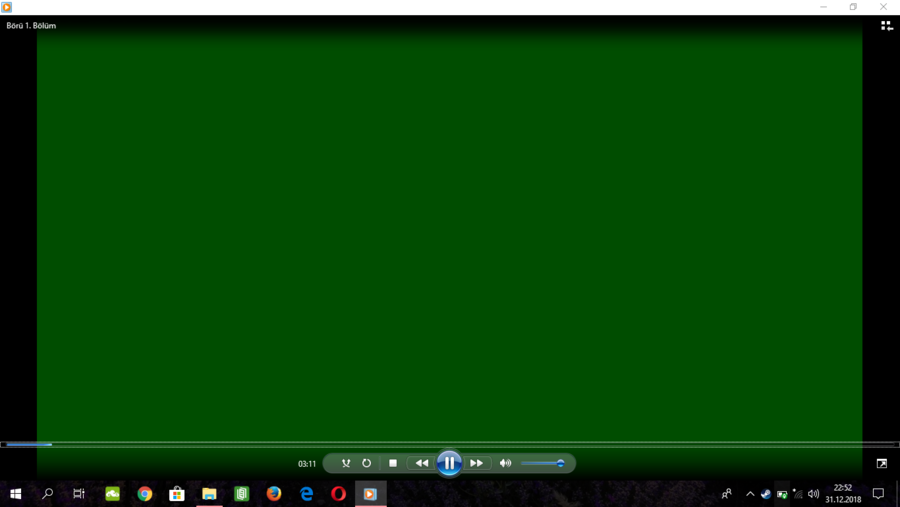
Task: Open the system volume tray icon
Action: click(813, 494)
